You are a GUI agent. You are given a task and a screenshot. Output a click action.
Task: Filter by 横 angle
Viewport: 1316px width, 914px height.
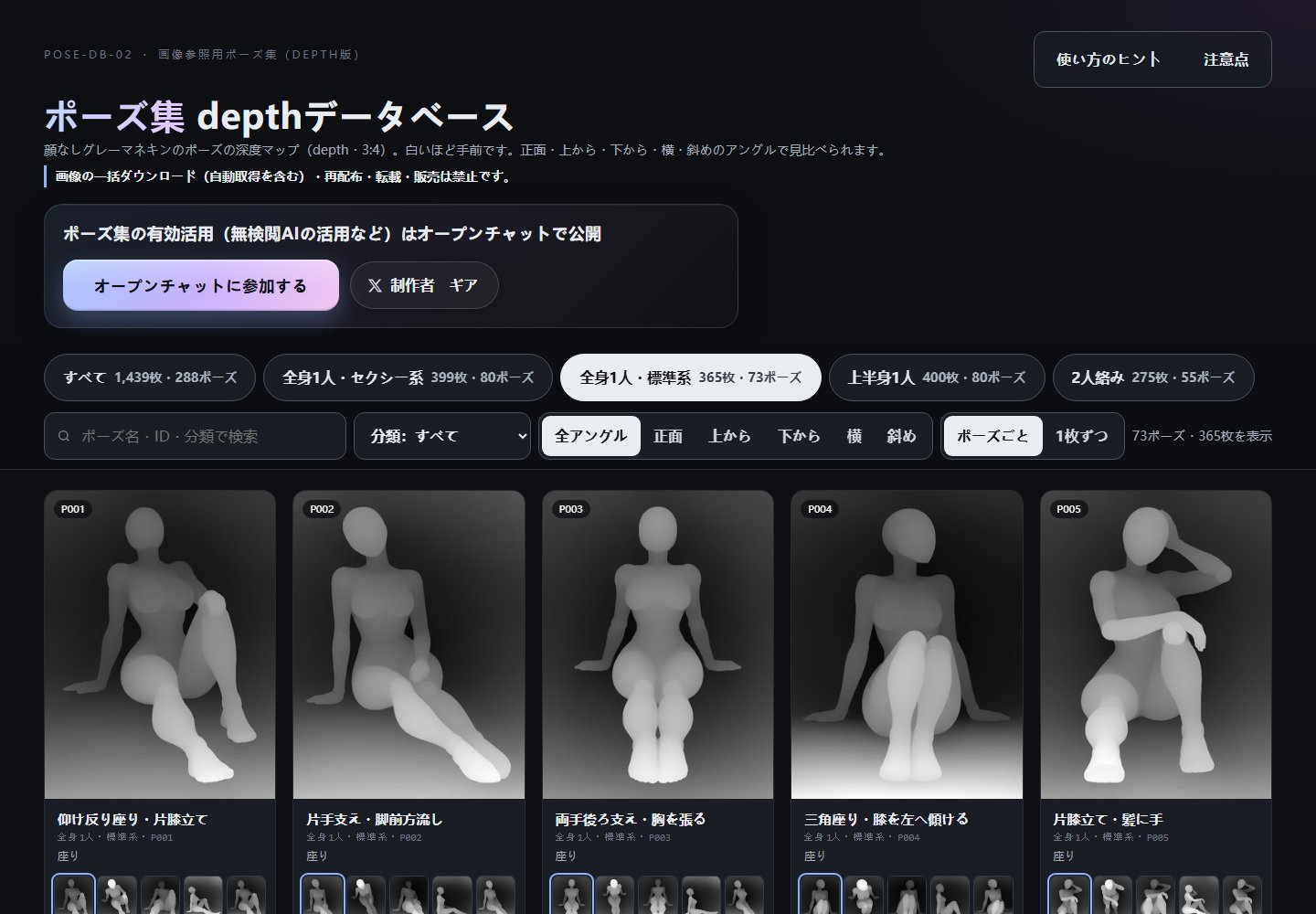click(854, 436)
